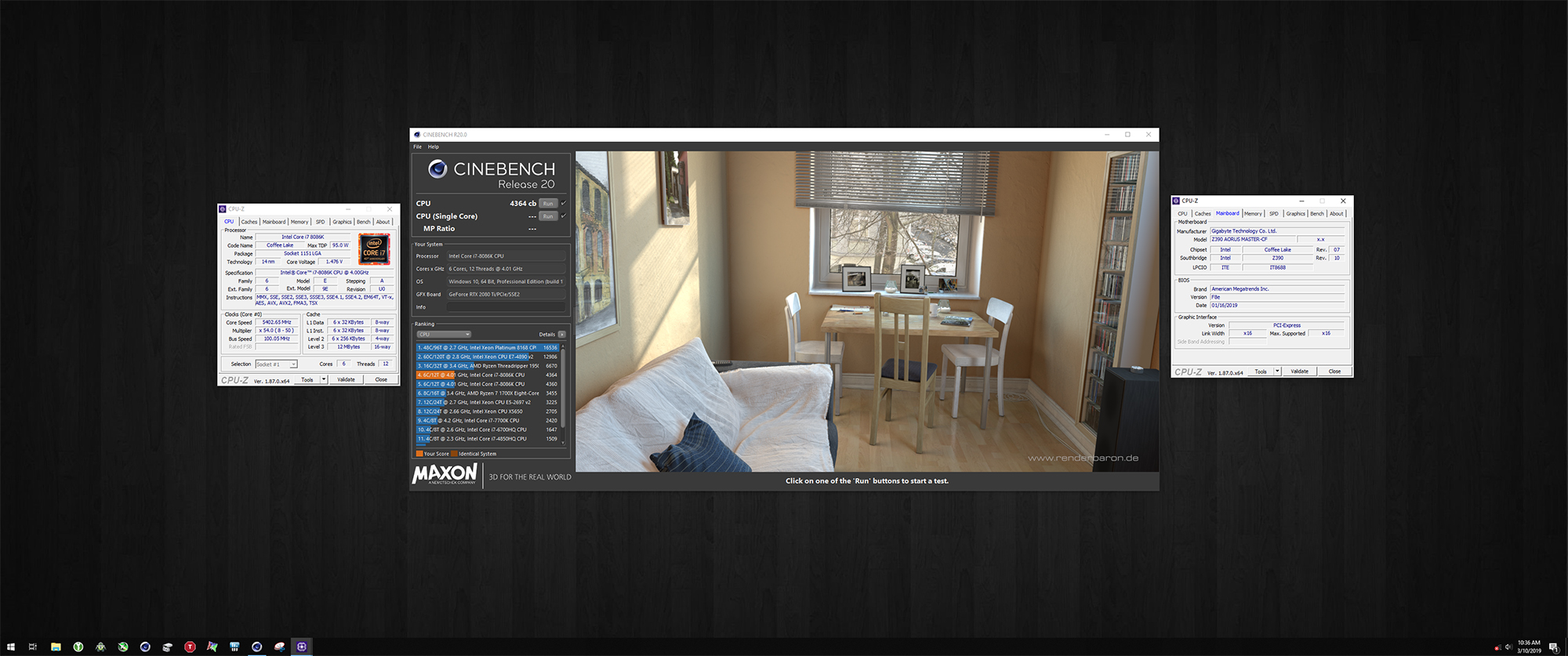This screenshot has width=1568, height=656.
Task: Open Bench tab in left CPU-Z window
Action: coord(364,222)
